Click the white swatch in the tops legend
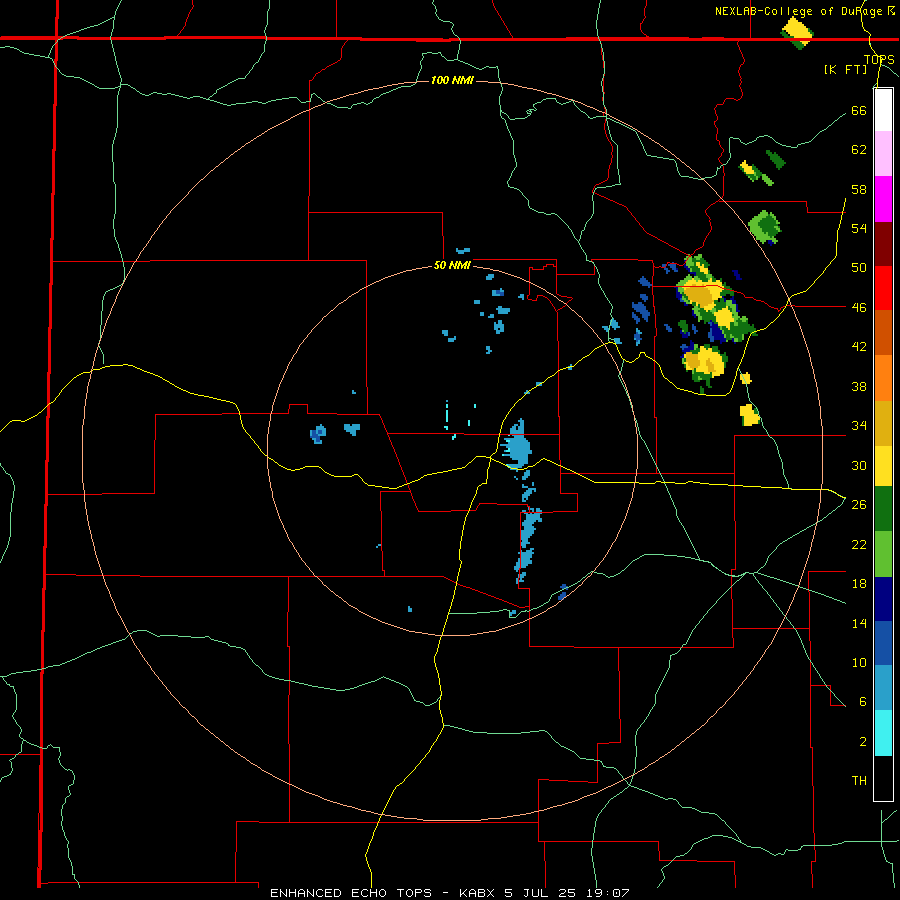Viewport: 900px width, 900px height. (x=883, y=110)
